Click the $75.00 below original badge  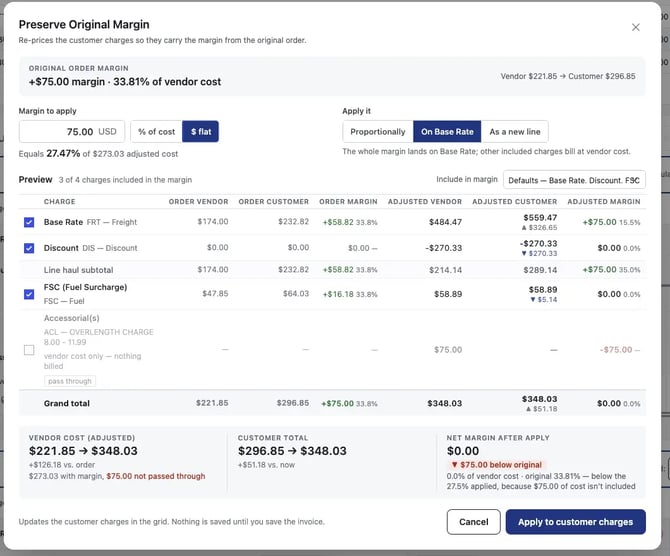pyautogui.click(x=497, y=465)
